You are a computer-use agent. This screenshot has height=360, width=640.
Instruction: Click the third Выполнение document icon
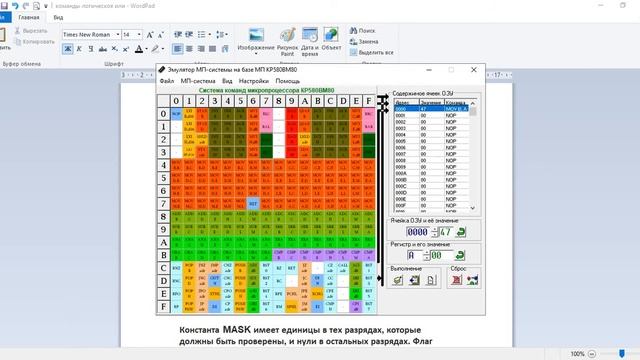(431, 280)
